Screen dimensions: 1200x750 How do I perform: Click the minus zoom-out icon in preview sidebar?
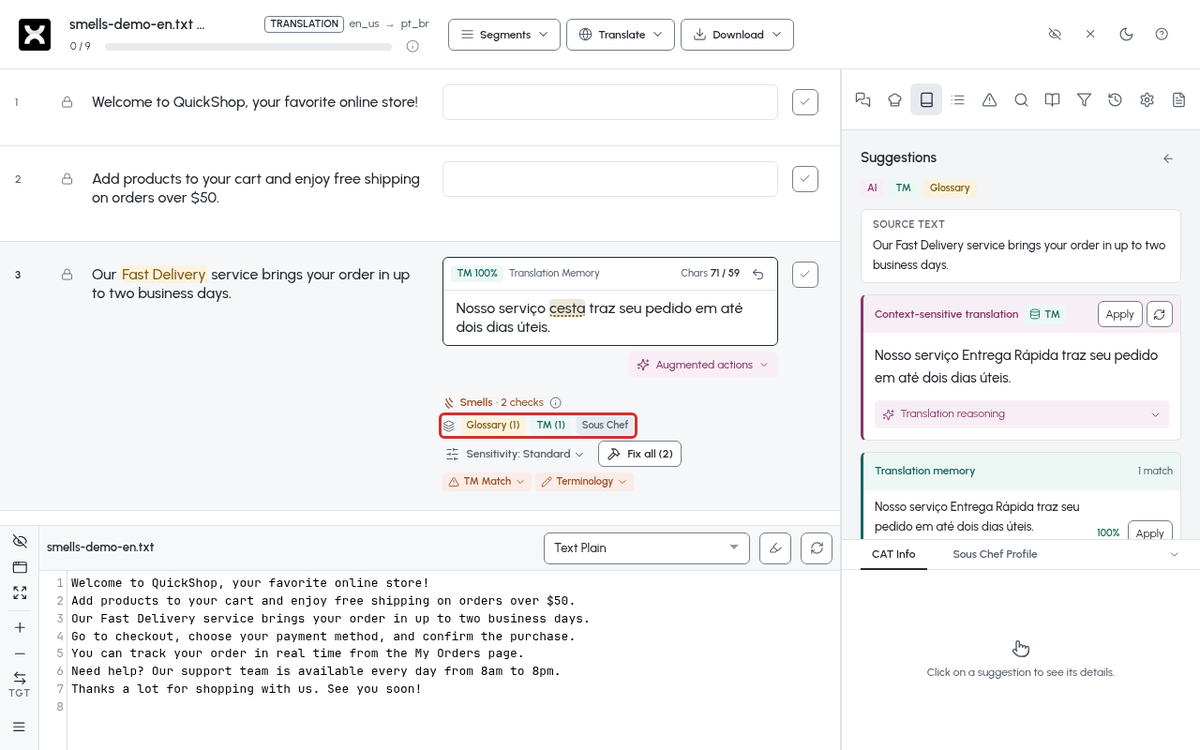(x=19, y=653)
